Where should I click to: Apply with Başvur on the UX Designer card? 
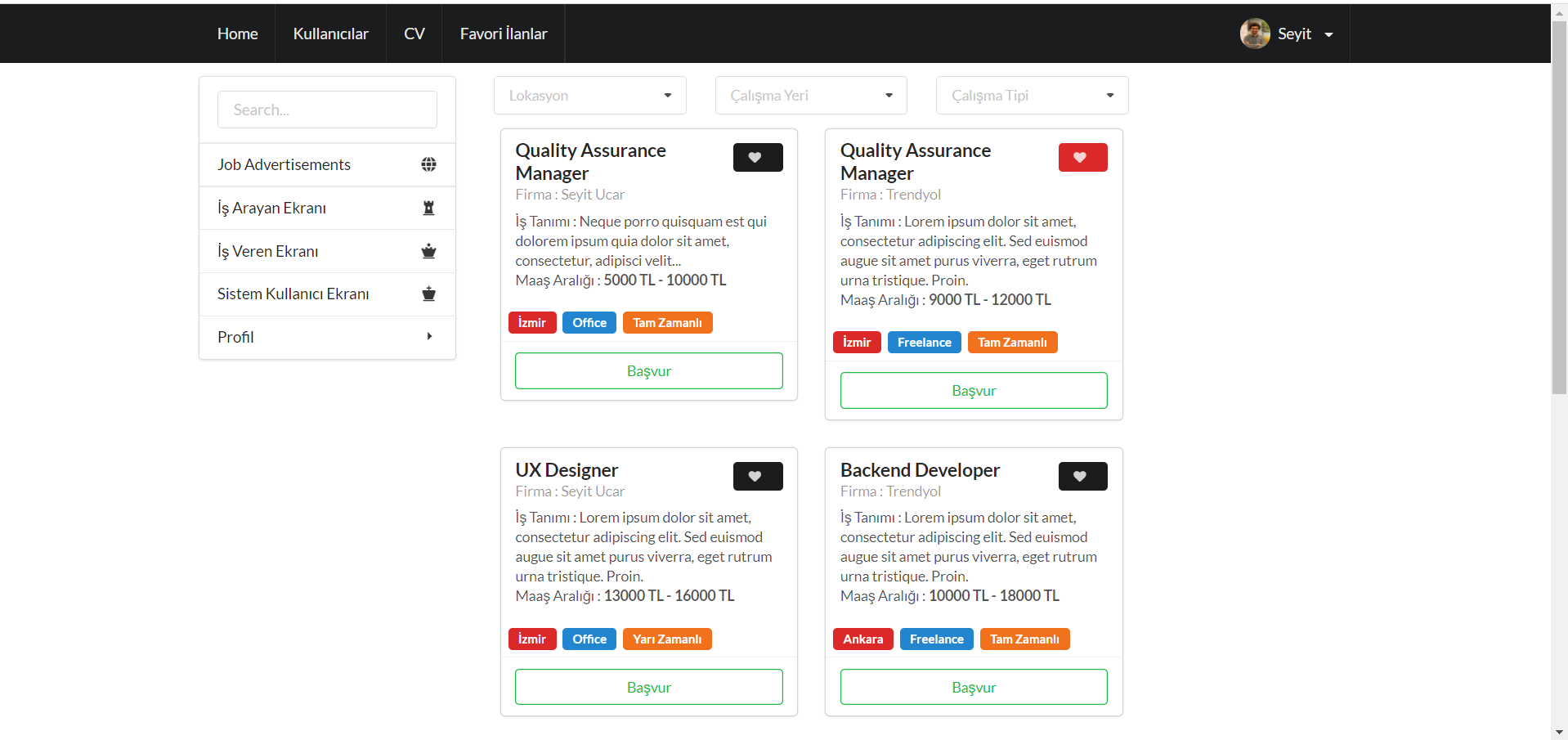pos(648,687)
